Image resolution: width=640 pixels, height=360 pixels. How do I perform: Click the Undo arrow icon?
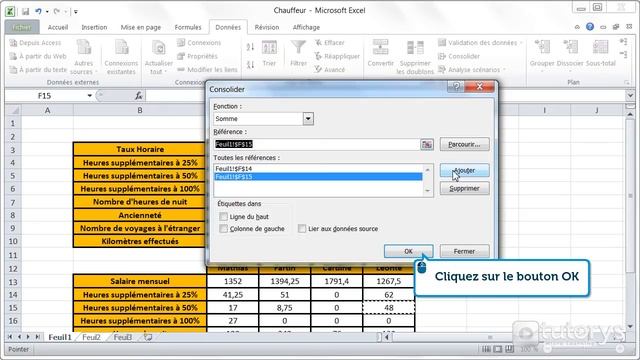38,11
